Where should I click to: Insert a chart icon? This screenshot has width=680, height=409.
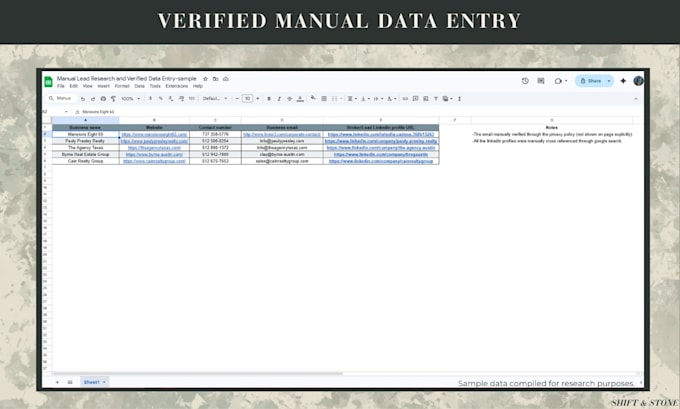(426, 99)
